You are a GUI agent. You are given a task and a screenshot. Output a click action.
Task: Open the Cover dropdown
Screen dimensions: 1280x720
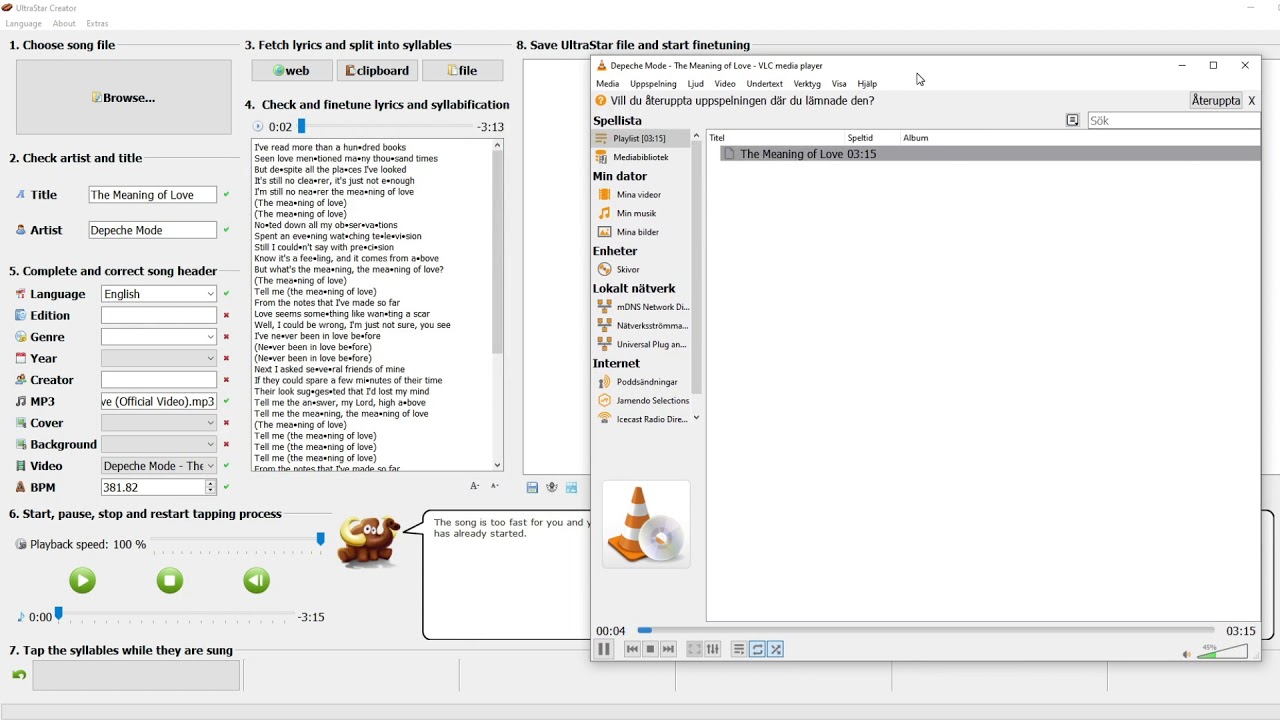pyautogui.click(x=159, y=423)
